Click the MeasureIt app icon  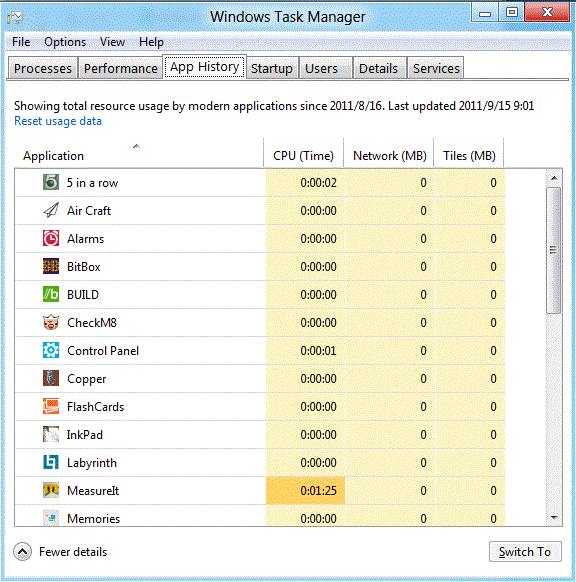(51, 490)
